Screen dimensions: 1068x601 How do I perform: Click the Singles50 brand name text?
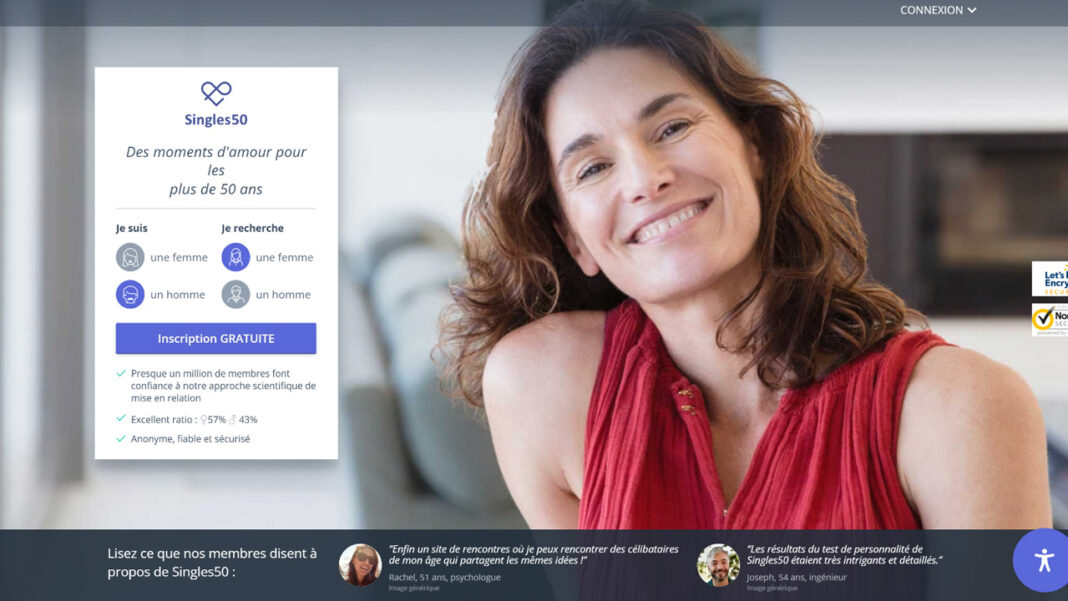point(216,120)
